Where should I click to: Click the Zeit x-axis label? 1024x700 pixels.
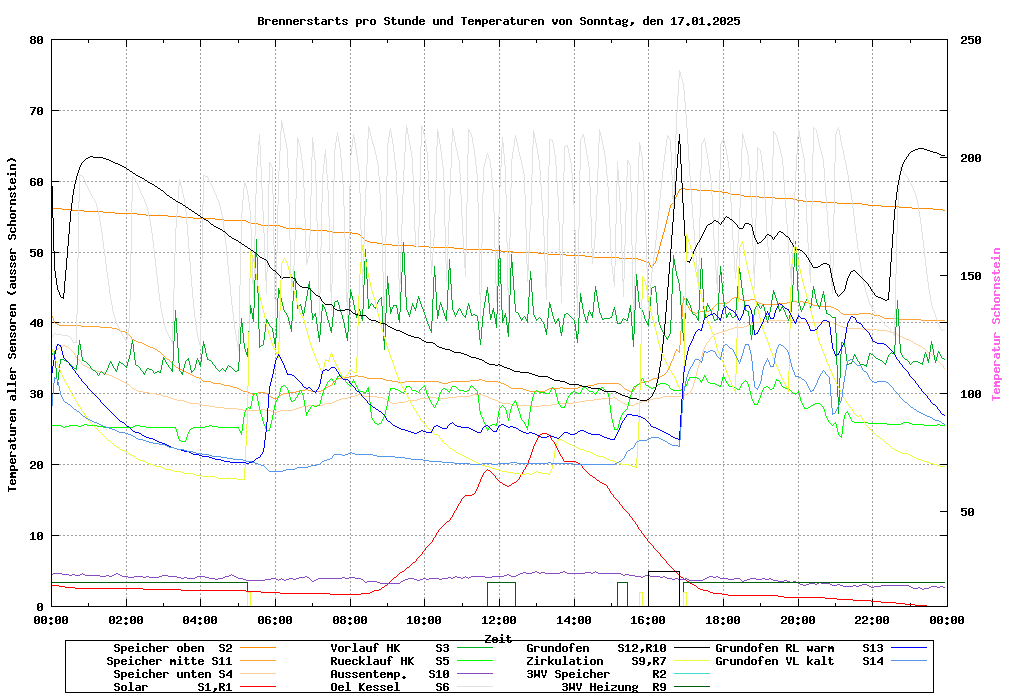coord(498,637)
